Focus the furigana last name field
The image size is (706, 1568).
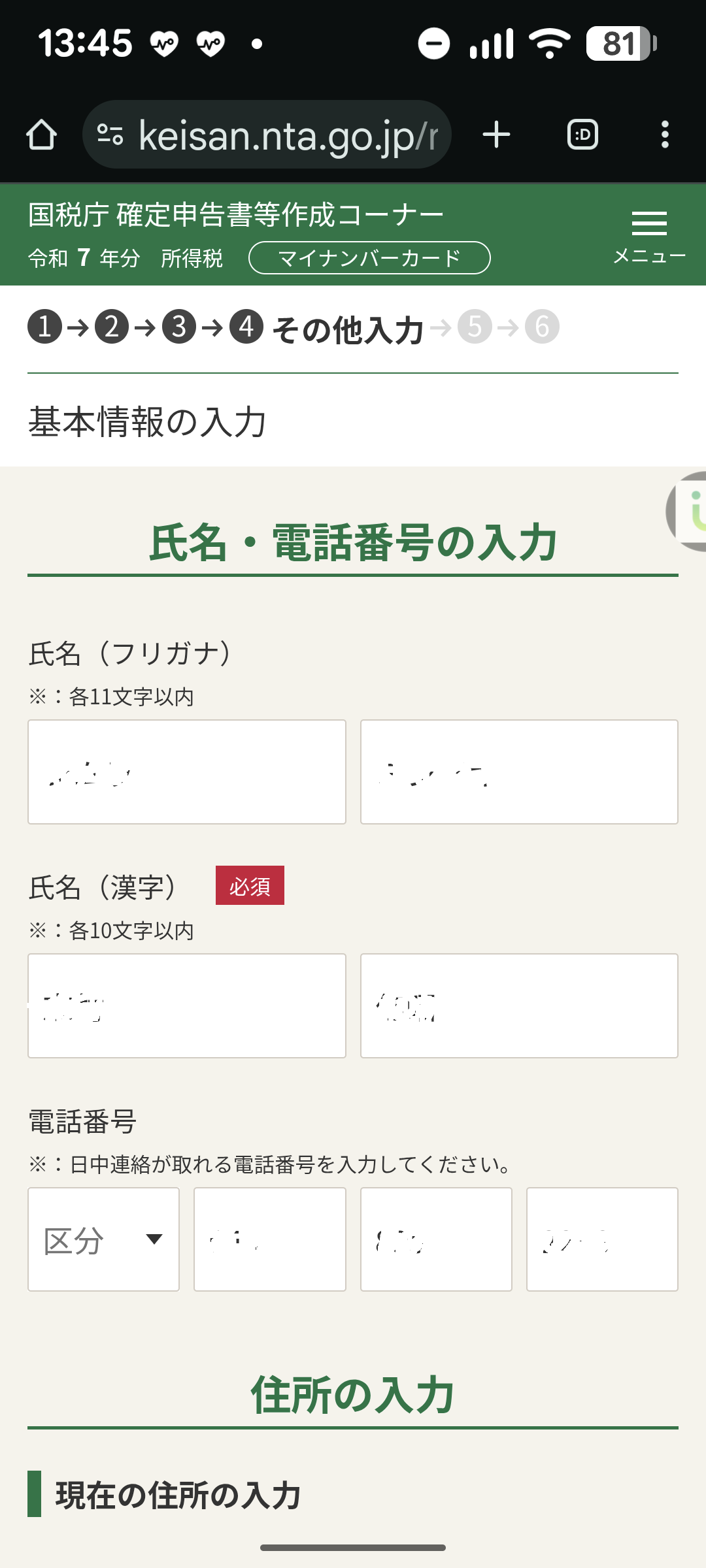187,772
